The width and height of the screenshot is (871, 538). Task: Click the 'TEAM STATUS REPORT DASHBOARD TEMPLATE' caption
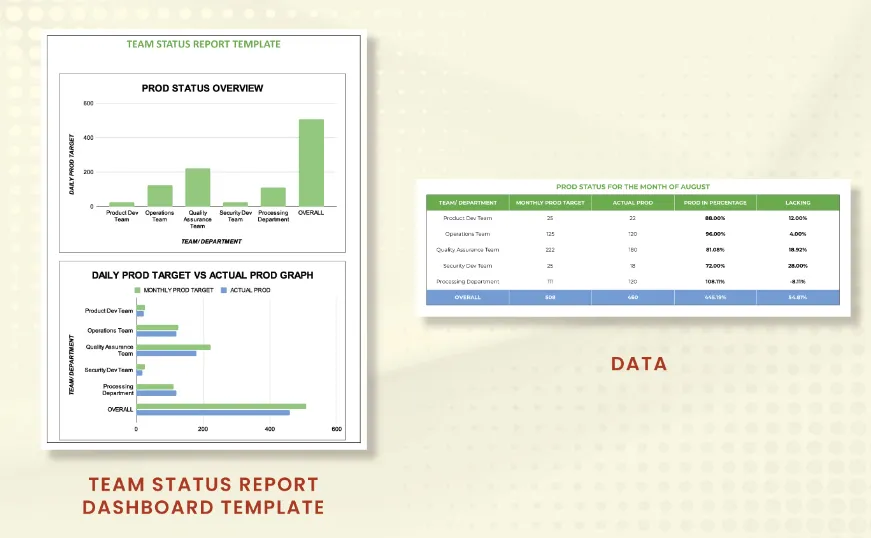[203, 496]
